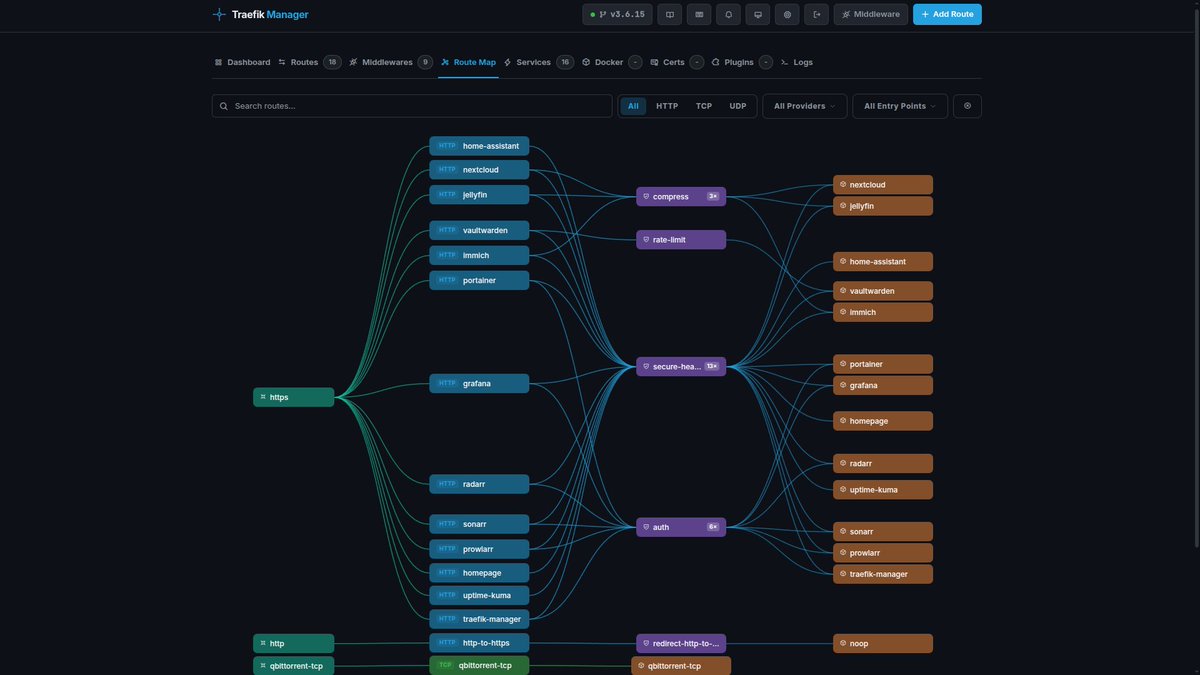Click the https entry point node

point(293,397)
